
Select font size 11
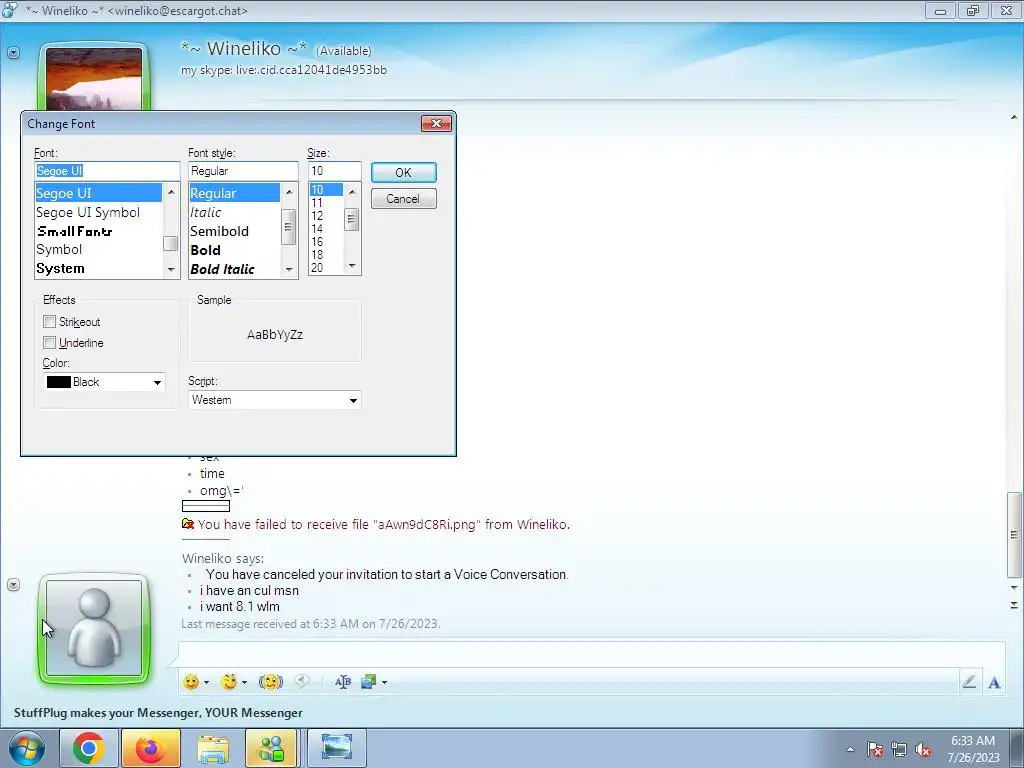[x=317, y=203]
